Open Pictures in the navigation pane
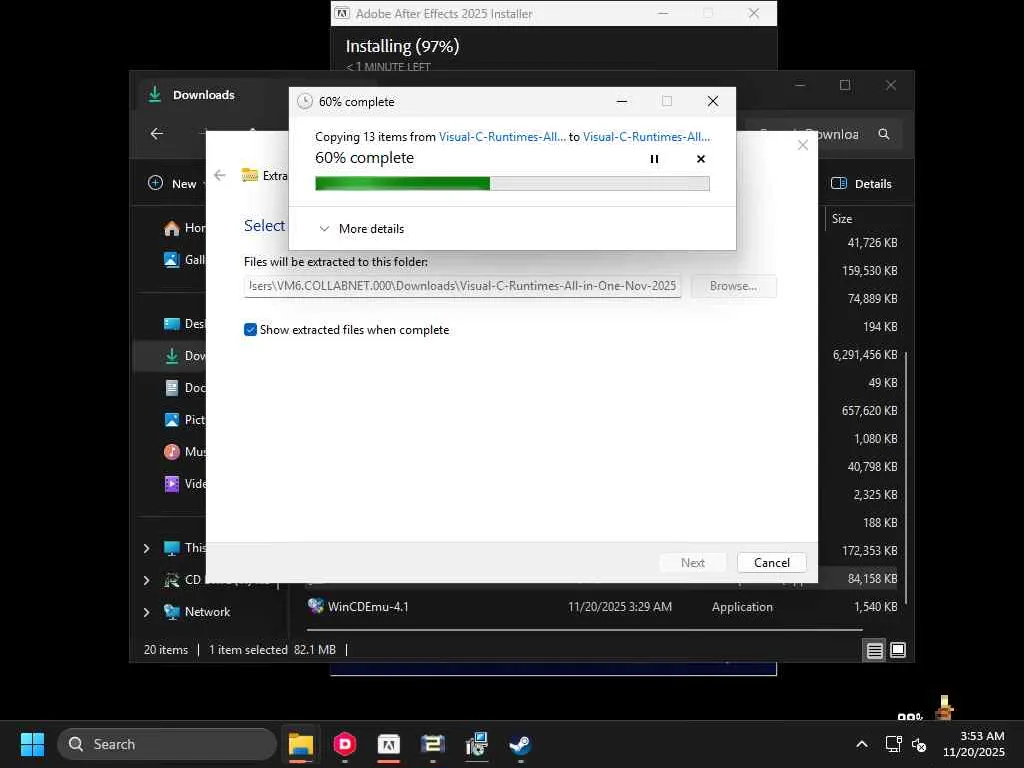The width and height of the screenshot is (1024, 768). tap(185, 419)
